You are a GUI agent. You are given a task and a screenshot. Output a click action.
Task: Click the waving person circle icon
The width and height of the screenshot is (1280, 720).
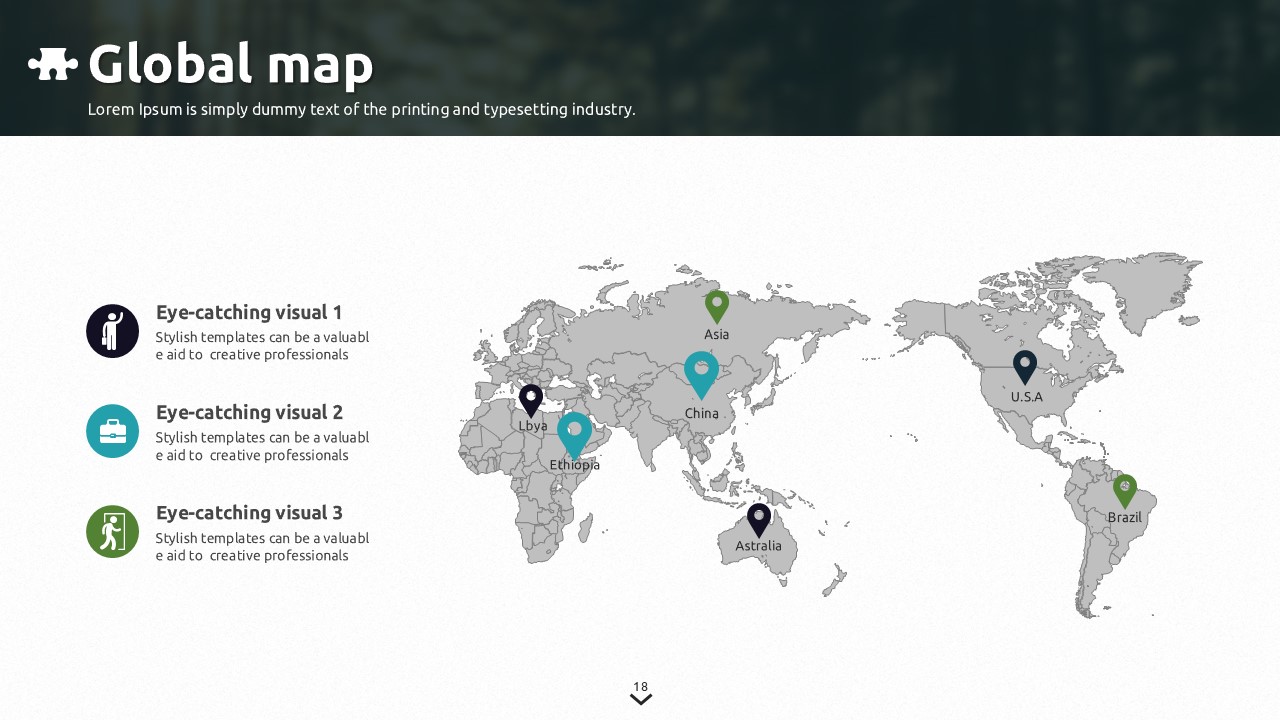tap(112, 331)
